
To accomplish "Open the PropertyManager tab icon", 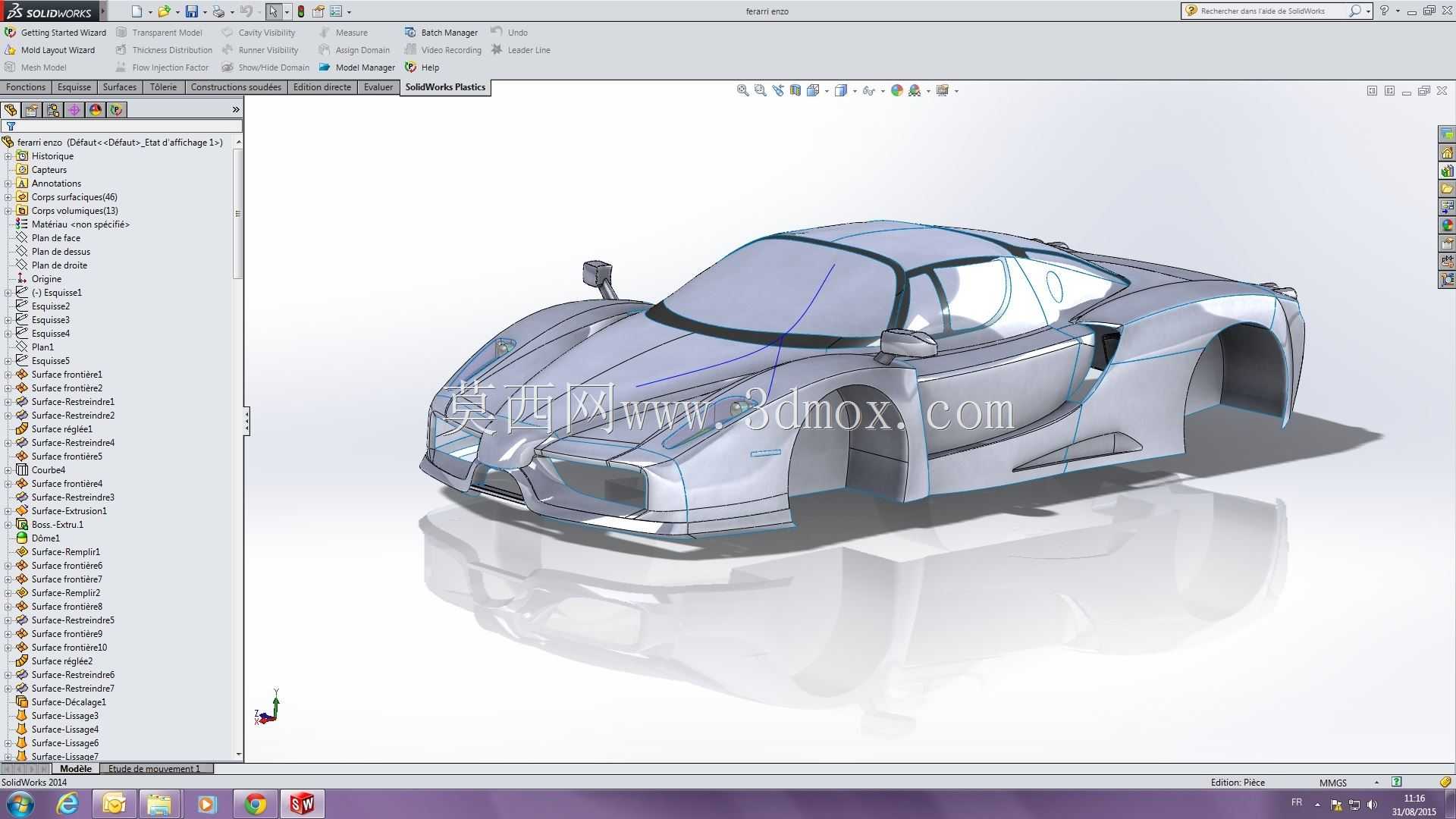I will coord(32,110).
